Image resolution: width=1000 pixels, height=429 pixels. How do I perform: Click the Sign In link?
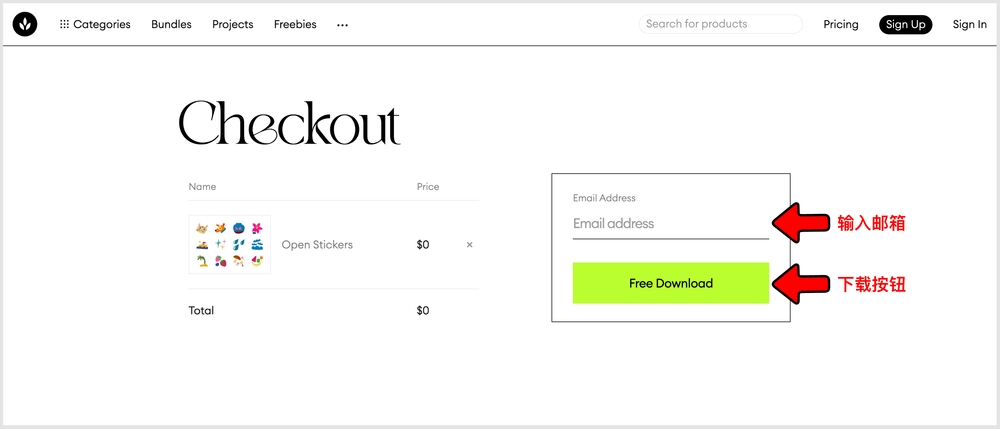pyautogui.click(x=969, y=24)
